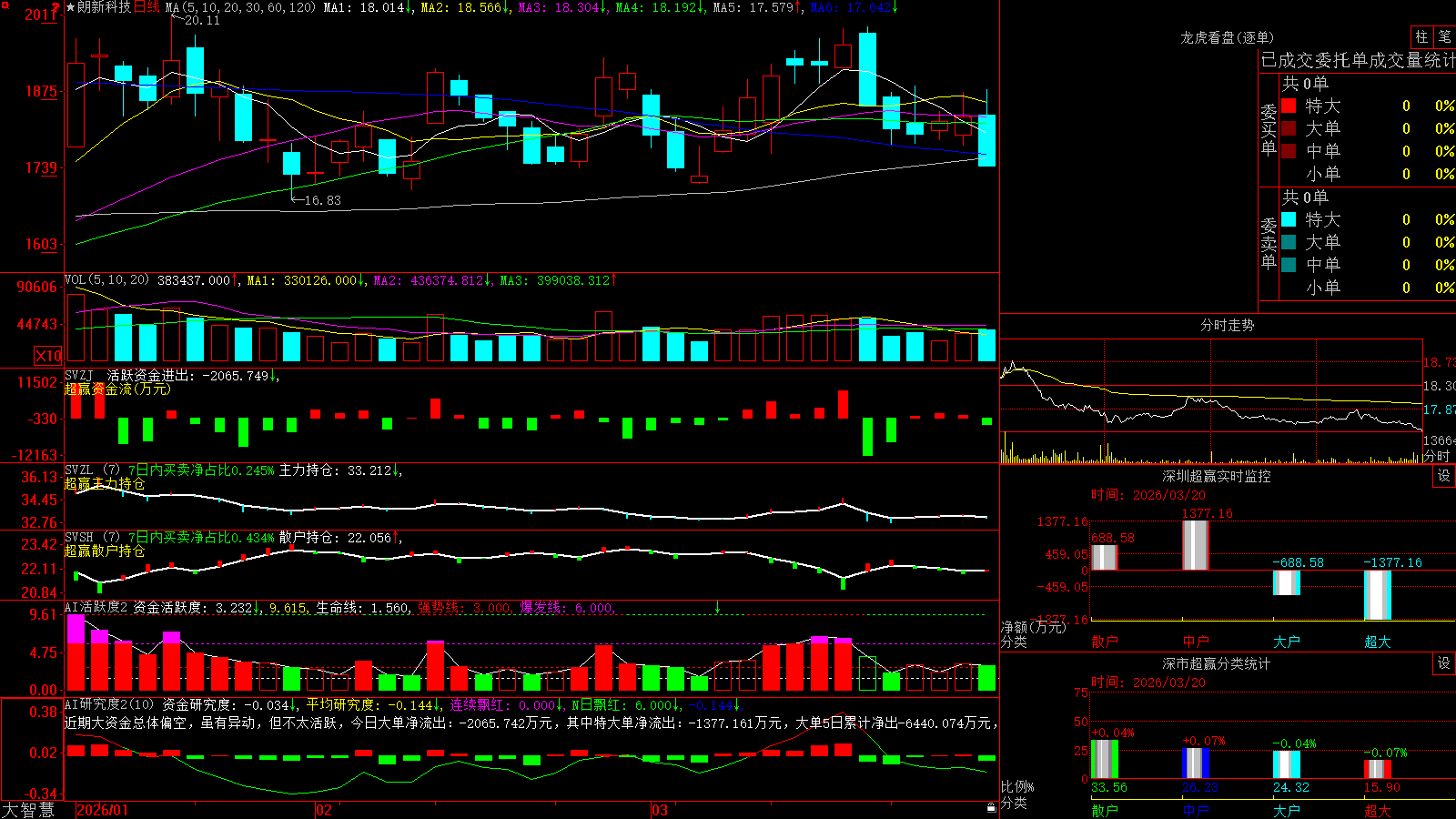The image size is (1456, 819).
Task: Select 散户 category in 深圳超赢实时监控
Action: 1105,642
